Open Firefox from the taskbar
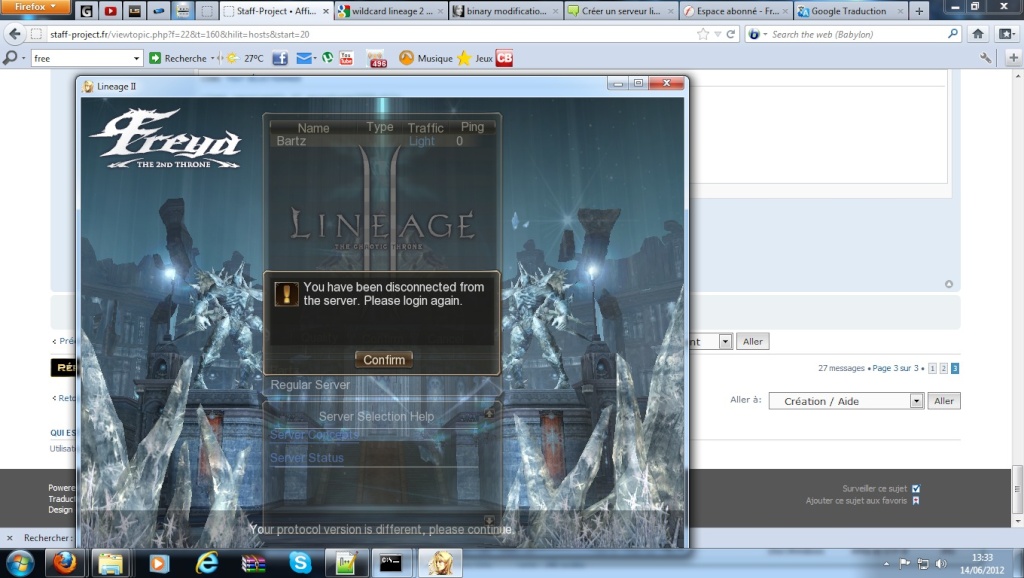1024x578 pixels. [65, 563]
